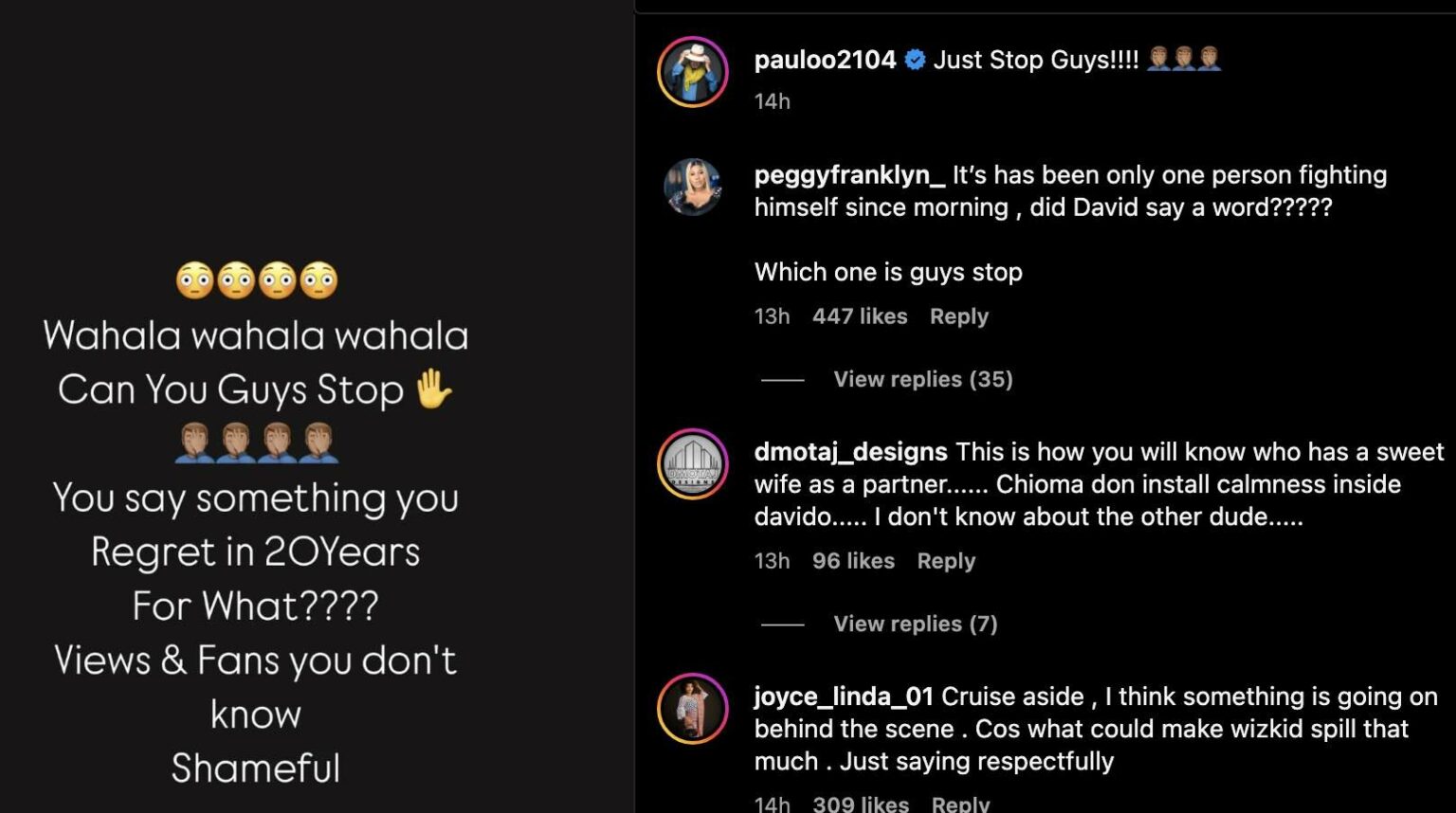This screenshot has width=1456, height=813.
Task: View the 96 likes list
Action: tap(852, 561)
